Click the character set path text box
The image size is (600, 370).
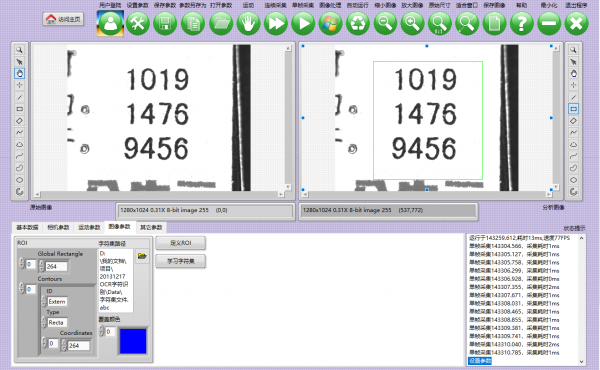point(116,280)
